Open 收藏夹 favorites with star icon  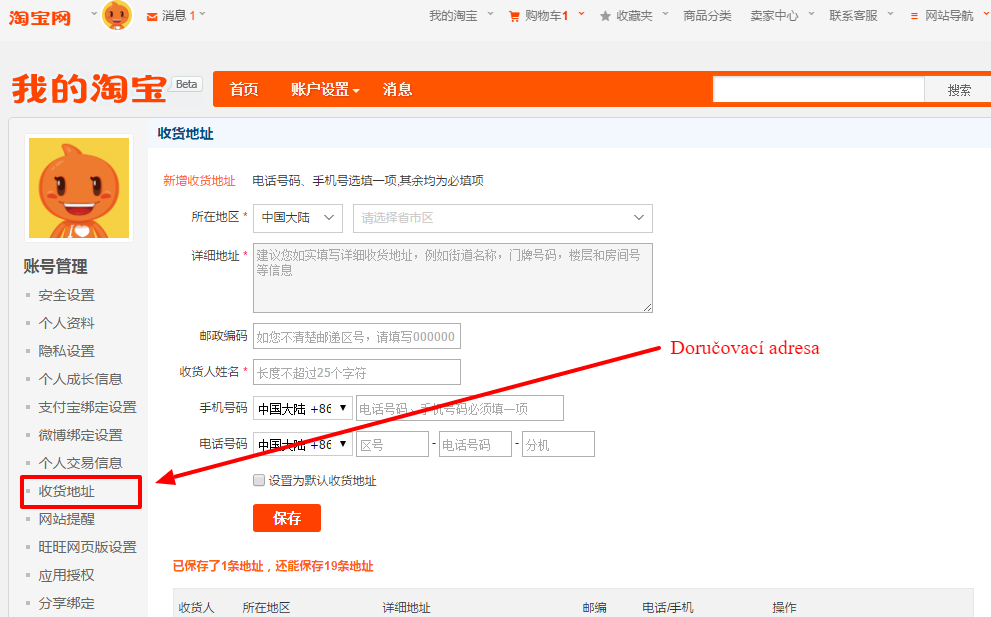click(x=606, y=16)
